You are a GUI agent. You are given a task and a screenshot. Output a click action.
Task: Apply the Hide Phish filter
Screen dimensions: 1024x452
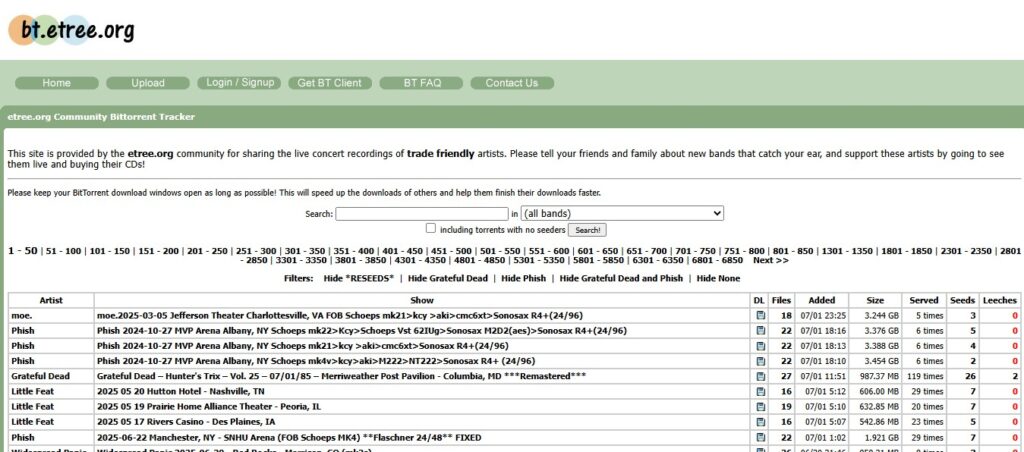(524, 278)
